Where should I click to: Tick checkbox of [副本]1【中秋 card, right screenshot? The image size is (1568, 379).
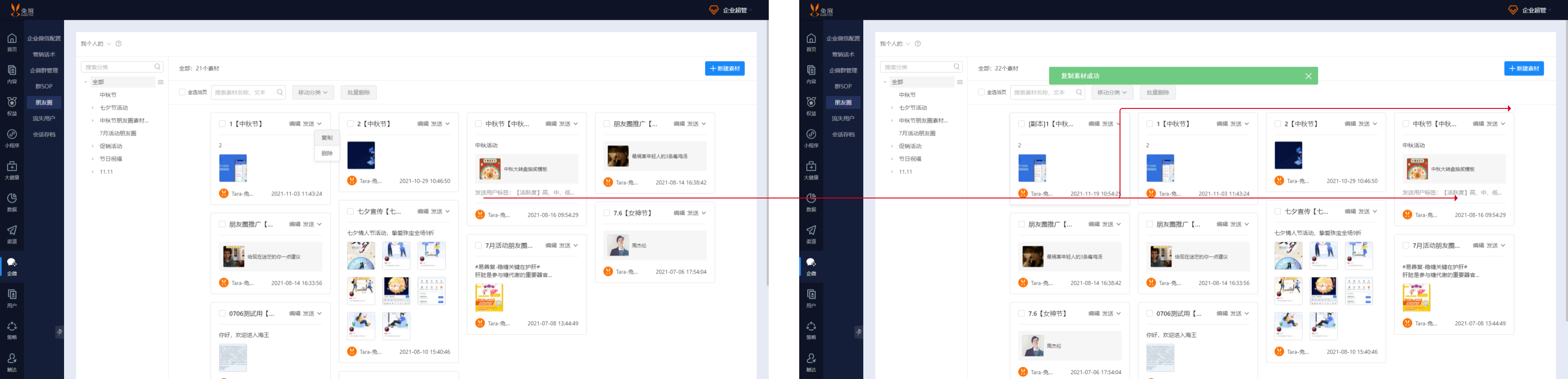(x=1021, y=124)
